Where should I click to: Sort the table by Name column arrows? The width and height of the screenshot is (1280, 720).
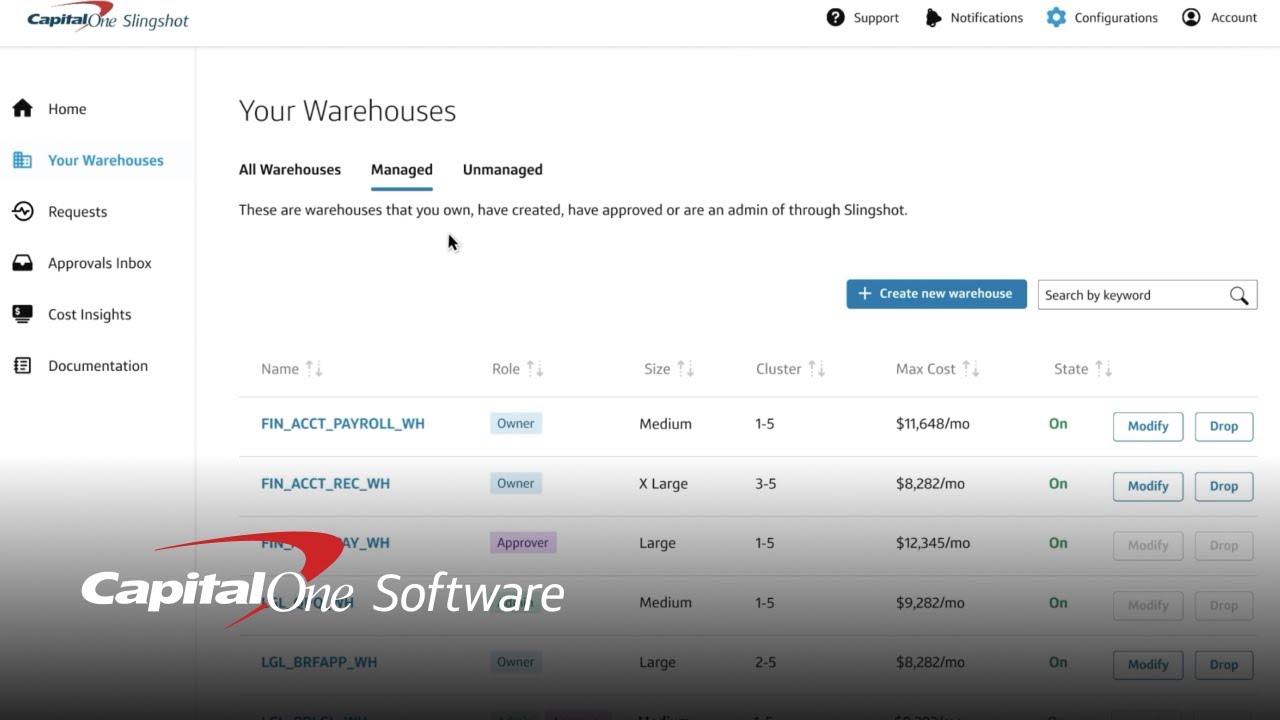[x=314, y=369]
